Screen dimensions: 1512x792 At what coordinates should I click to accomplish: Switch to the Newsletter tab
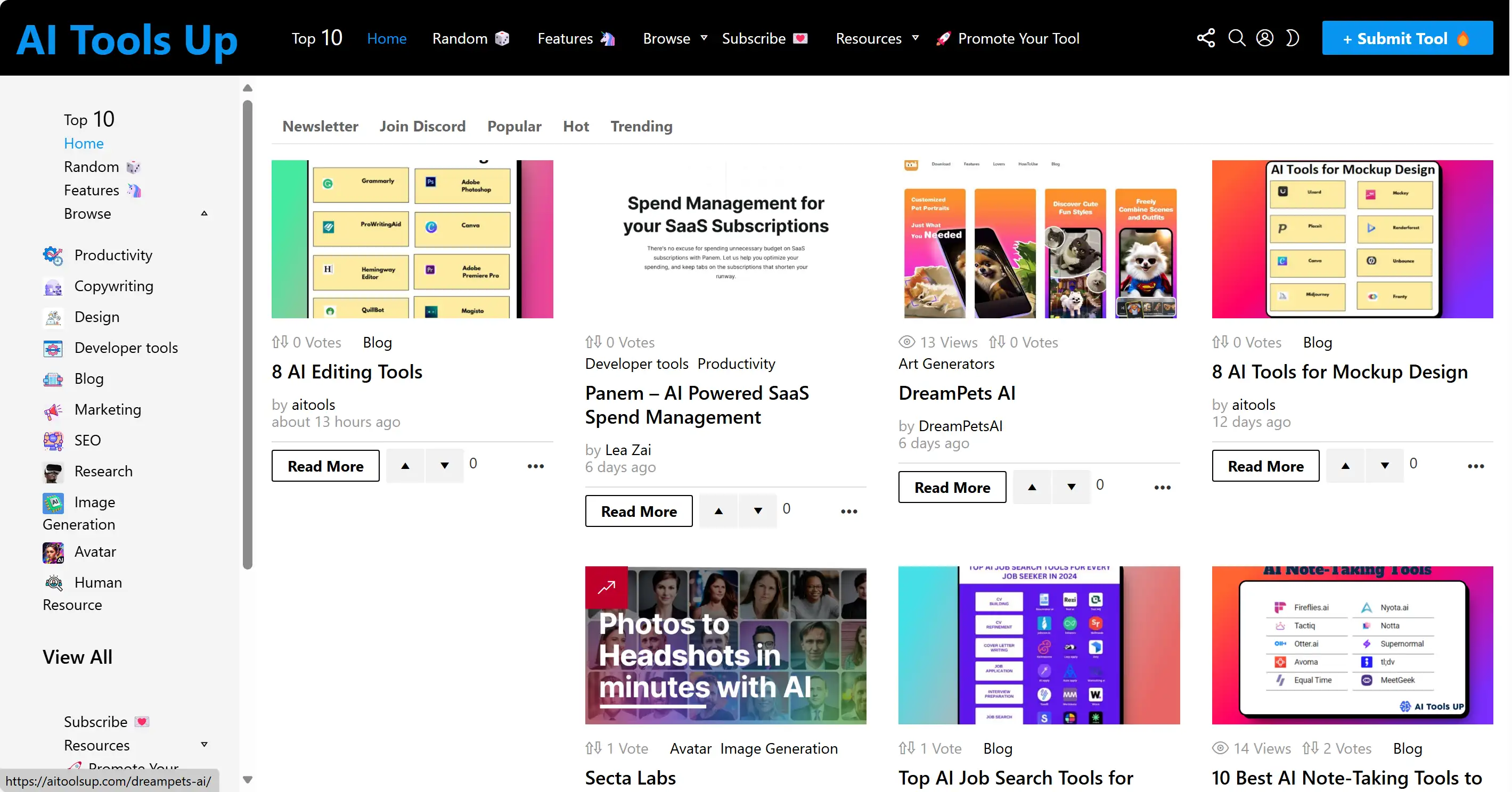point(320,126)
